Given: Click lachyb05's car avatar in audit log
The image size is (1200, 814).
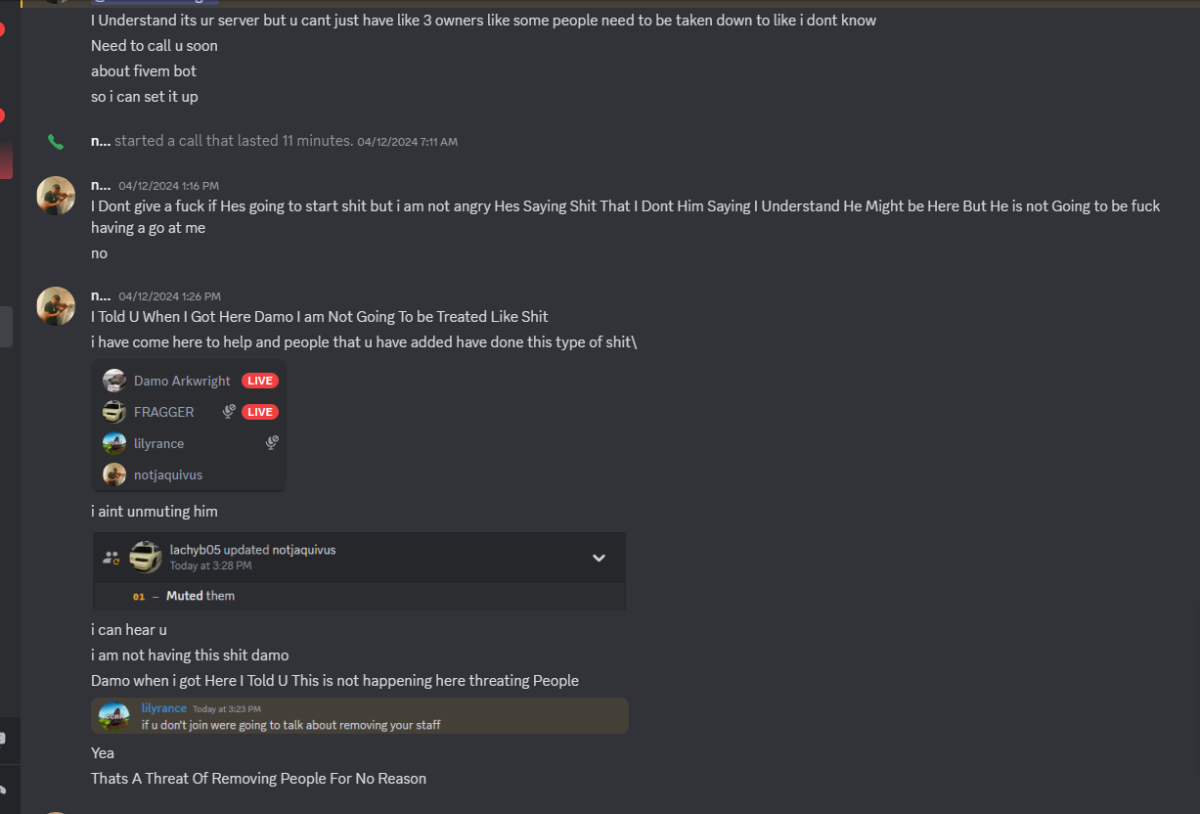Looking at the screenshot, I should point(146,557).
